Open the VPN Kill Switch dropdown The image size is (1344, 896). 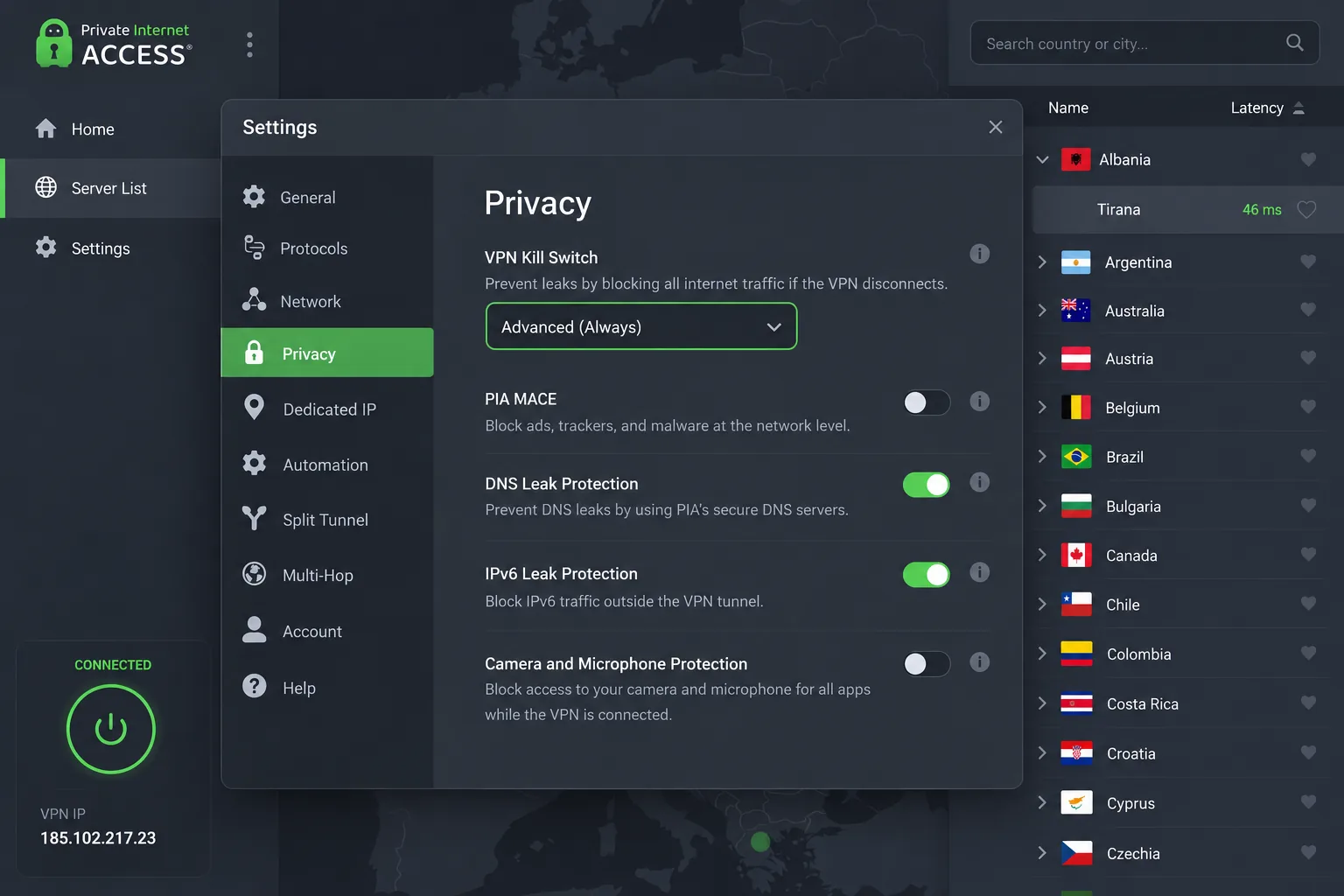pos(641,326)
